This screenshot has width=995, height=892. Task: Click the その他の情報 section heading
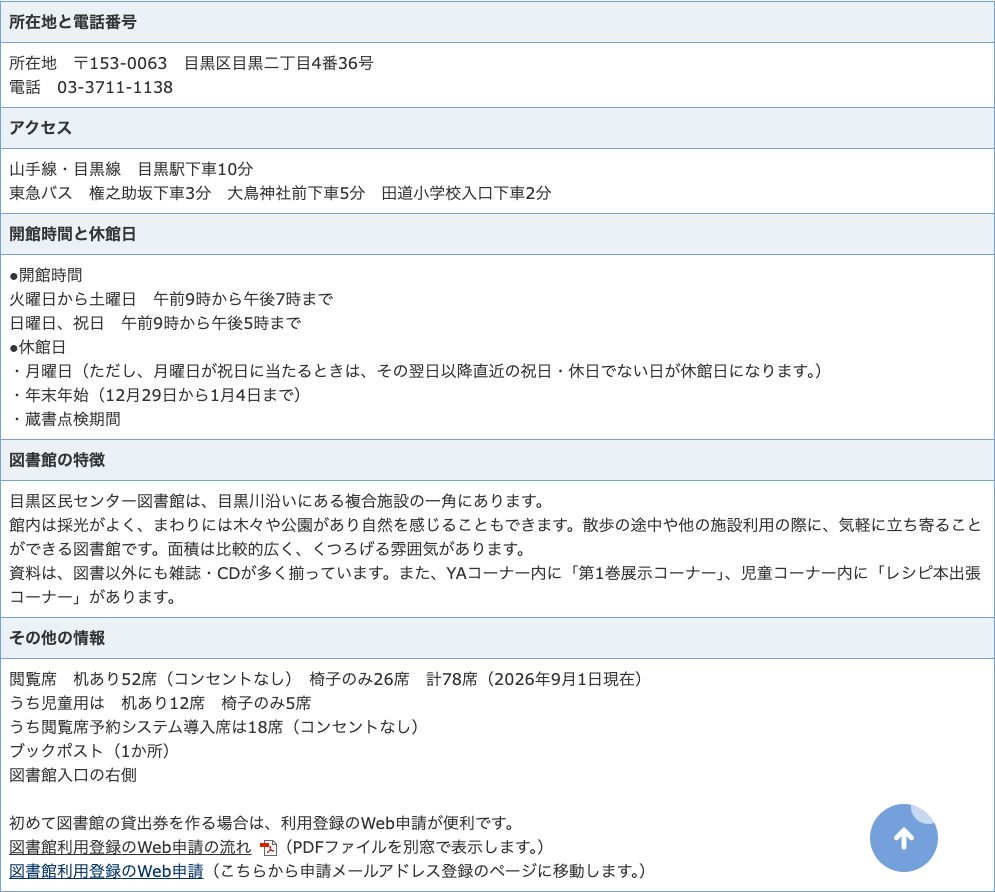(56, 638)
